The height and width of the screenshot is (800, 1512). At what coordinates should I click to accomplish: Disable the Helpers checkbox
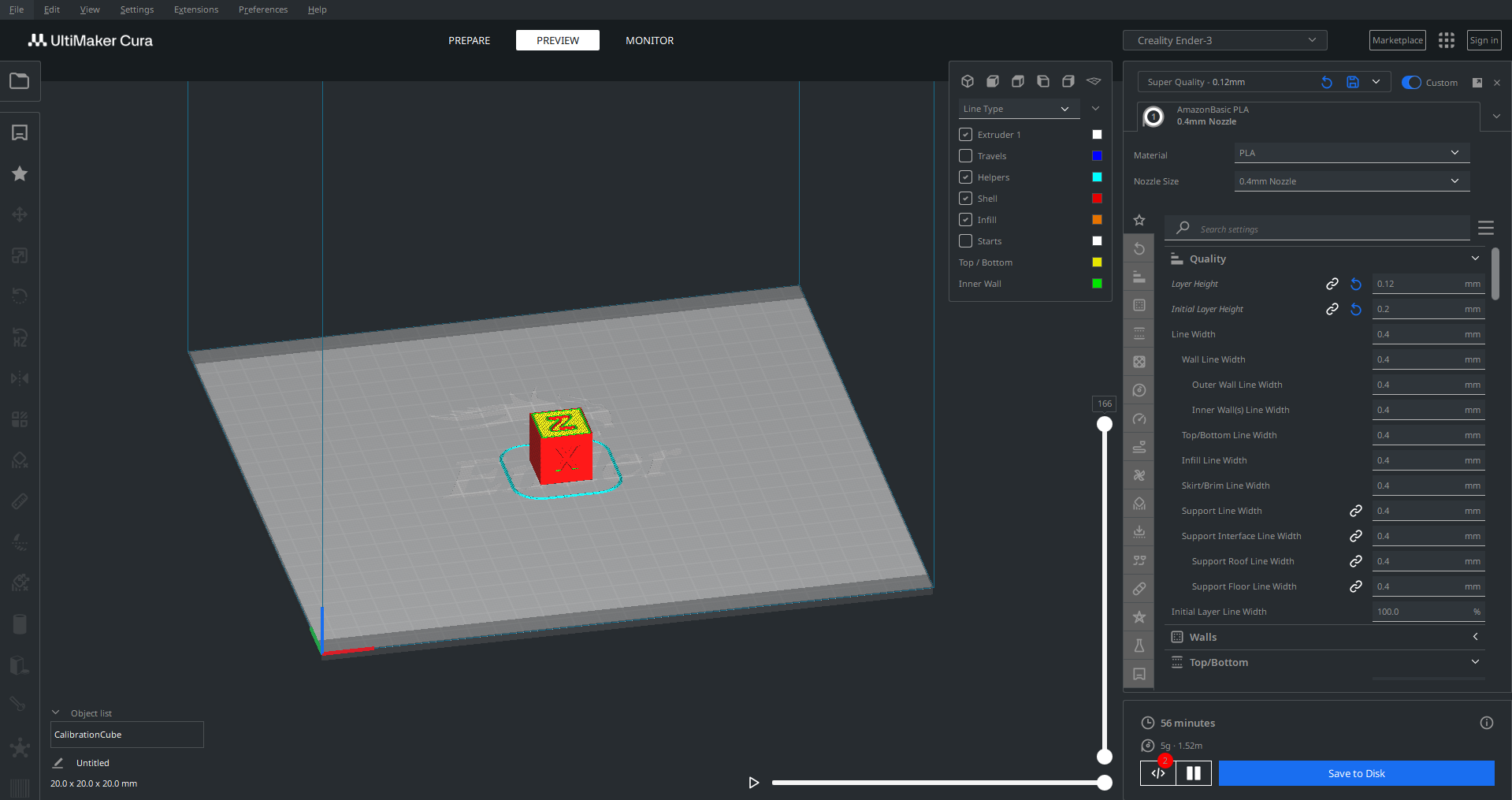pos(965,177)
